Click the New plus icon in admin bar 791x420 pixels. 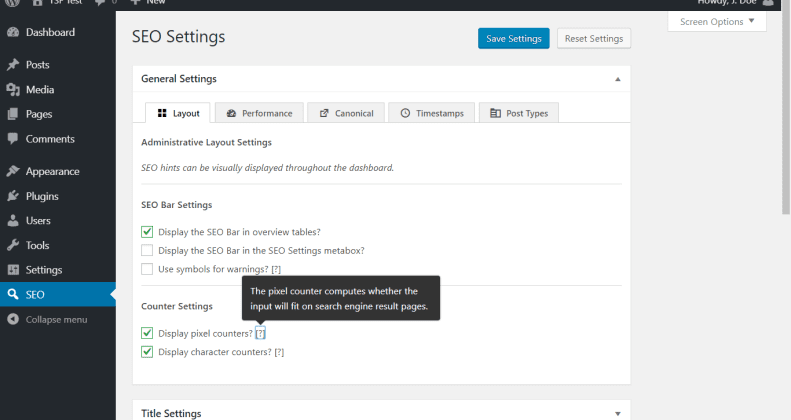pos(135,2)
